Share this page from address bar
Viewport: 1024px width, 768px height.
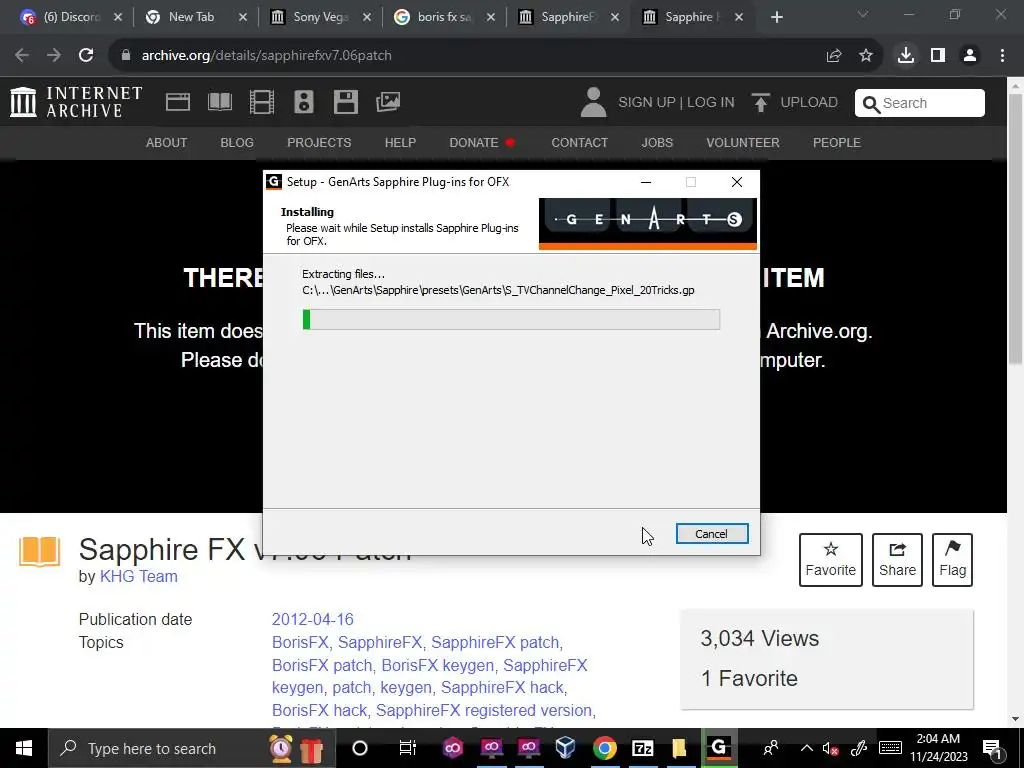point(834,56)
